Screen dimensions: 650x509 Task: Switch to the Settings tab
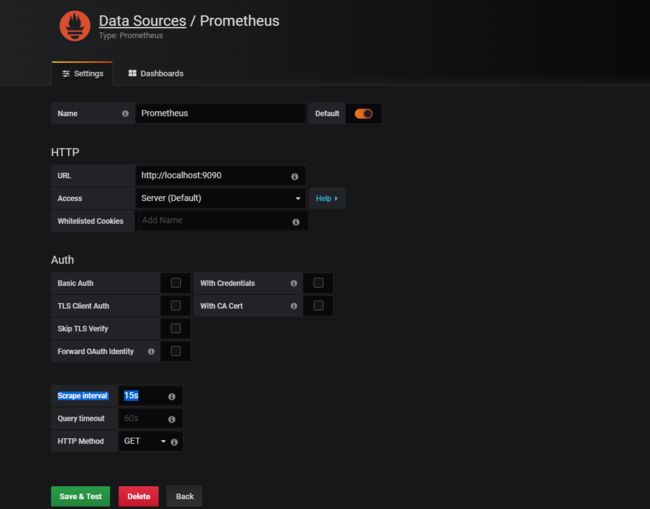[82, 74]
